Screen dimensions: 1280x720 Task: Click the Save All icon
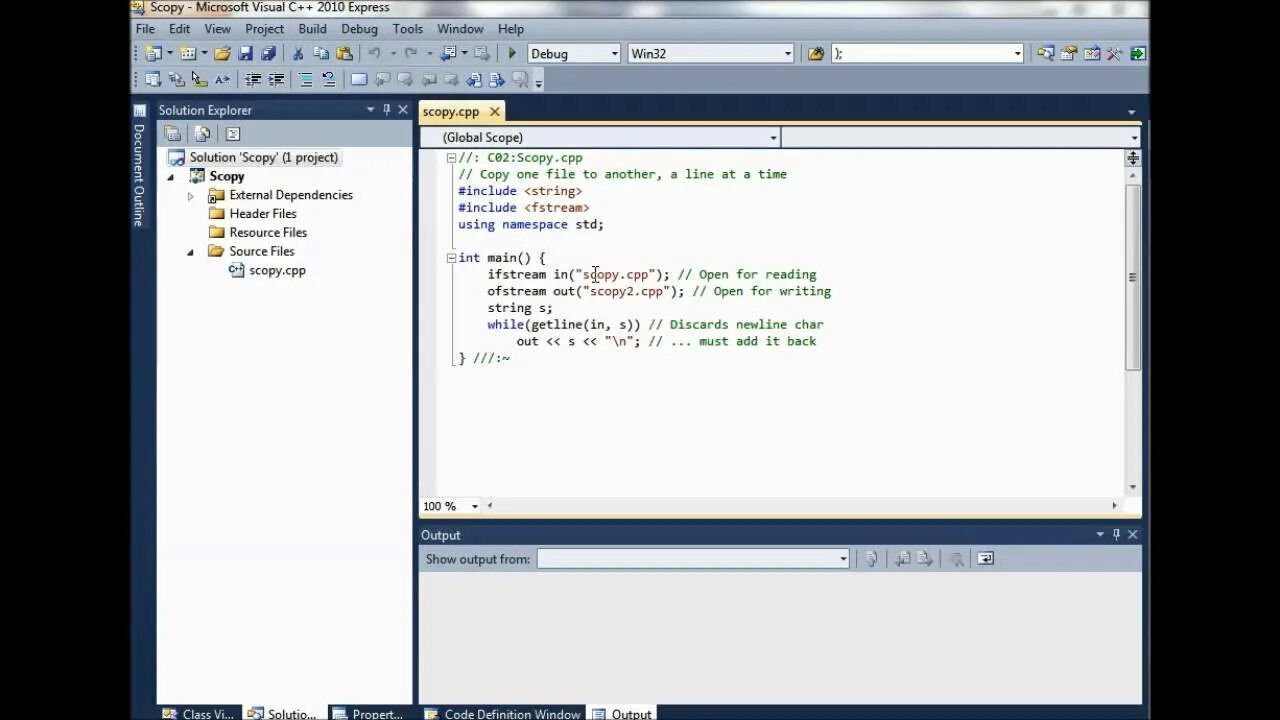tap(268, 53)
